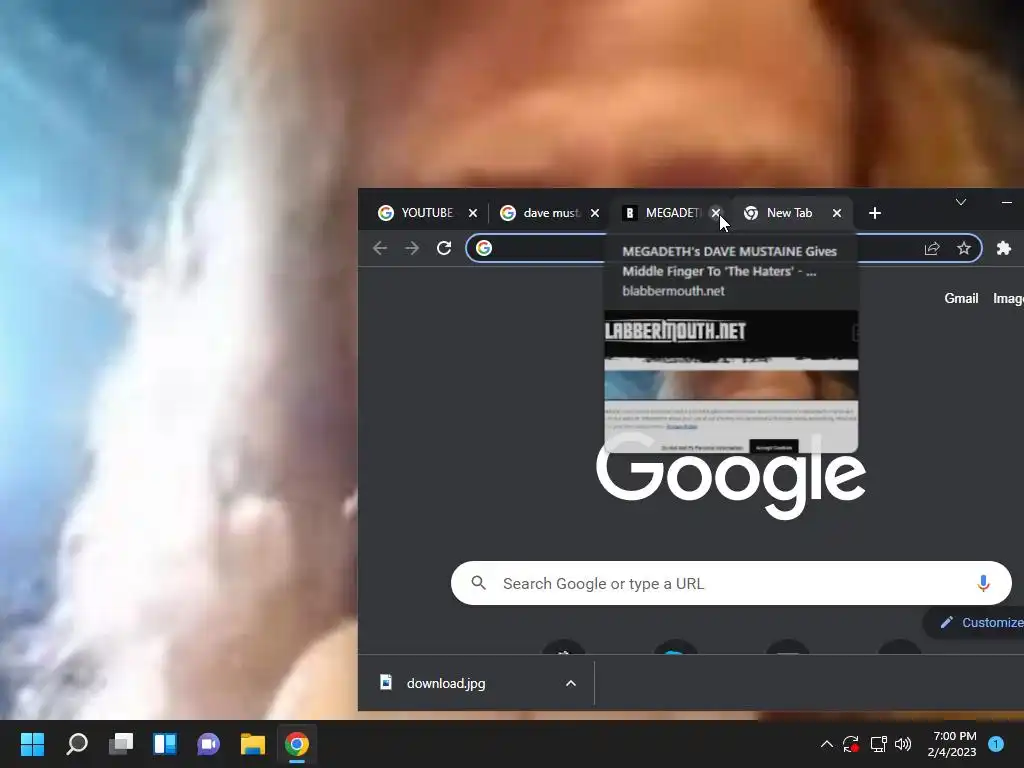The image size is (1024, 768).
Task: Start voice search with microphone icon
Action: pyautogui.click(x=983, y=583)
